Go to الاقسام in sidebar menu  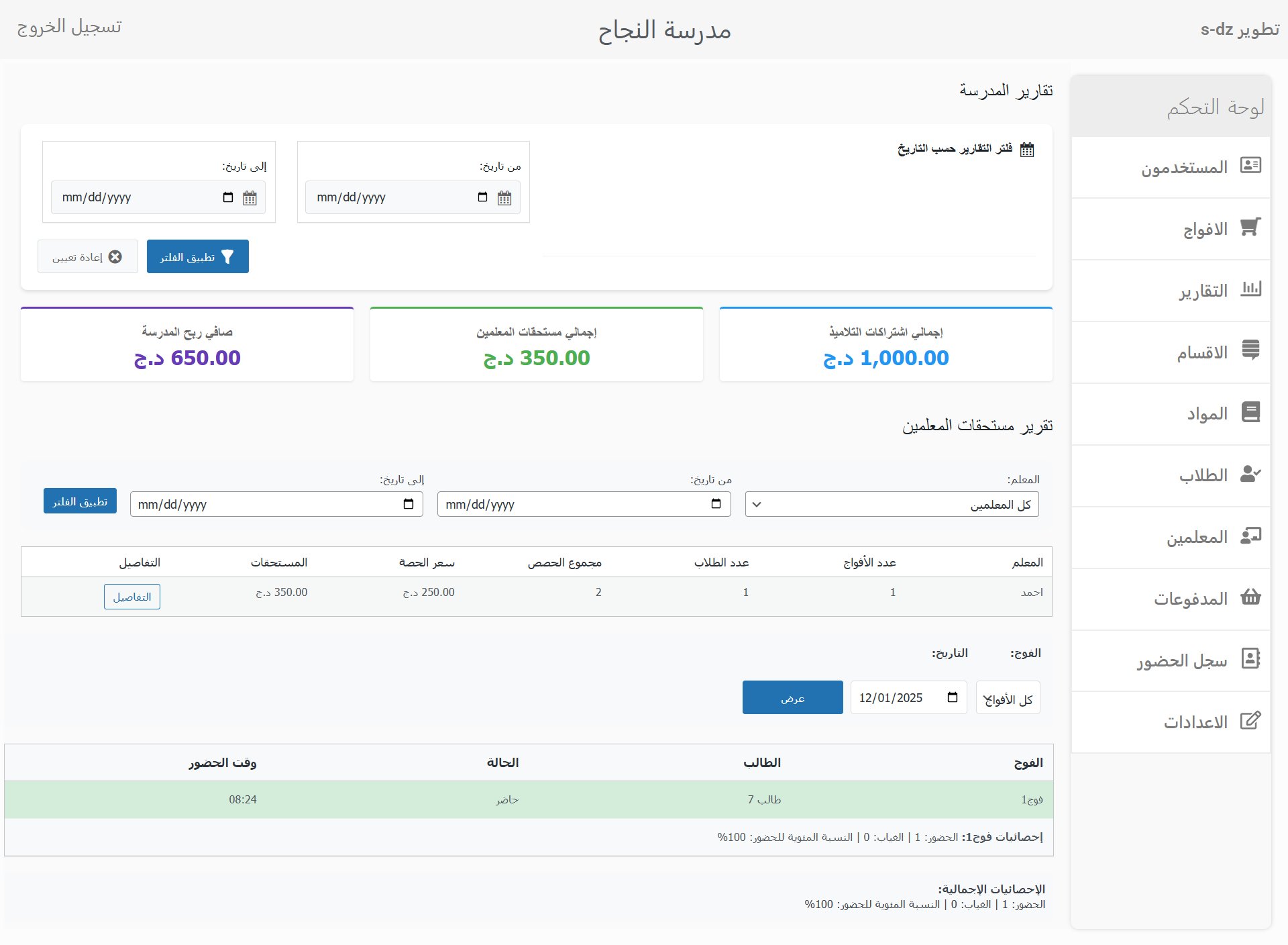pyautogui.click(x=1201, y=352)
